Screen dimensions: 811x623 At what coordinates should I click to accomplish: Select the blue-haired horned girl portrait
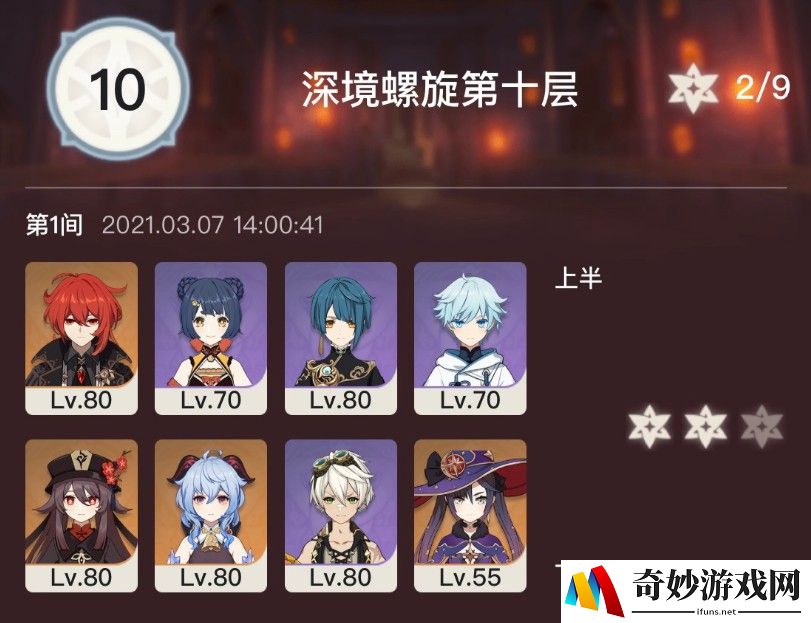click(211, 515)
